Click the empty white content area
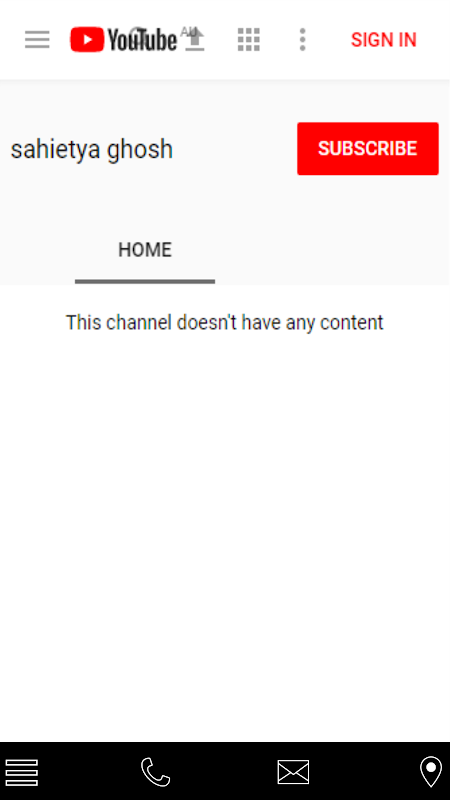 pyautogui.click(x=224, y=536)
